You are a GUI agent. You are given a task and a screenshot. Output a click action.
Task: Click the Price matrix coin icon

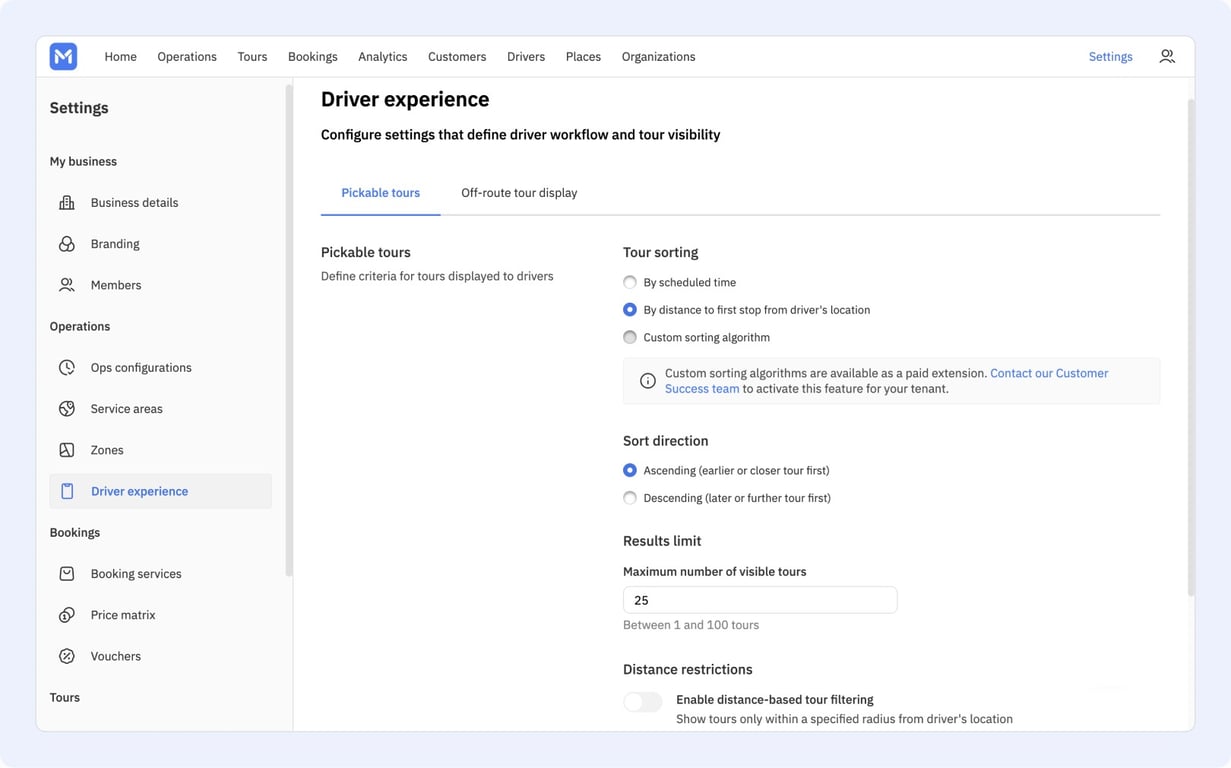[67, 615]
